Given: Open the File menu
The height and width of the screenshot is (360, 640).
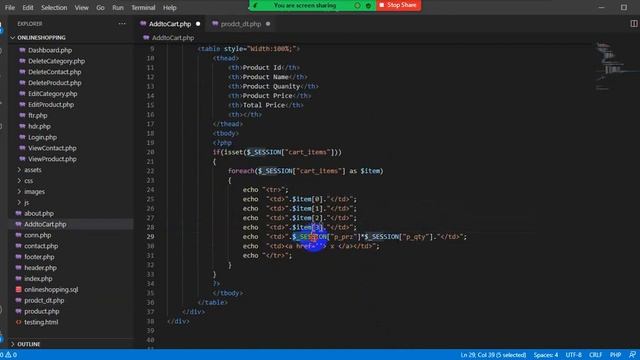Looking at the screenshot, I should tap(10, 7).
